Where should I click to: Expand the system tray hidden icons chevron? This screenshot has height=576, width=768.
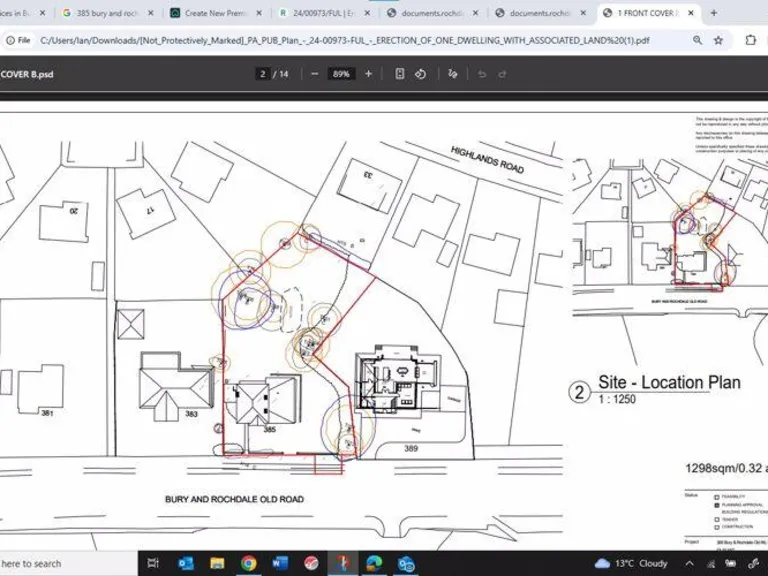(x=691, y=564)
